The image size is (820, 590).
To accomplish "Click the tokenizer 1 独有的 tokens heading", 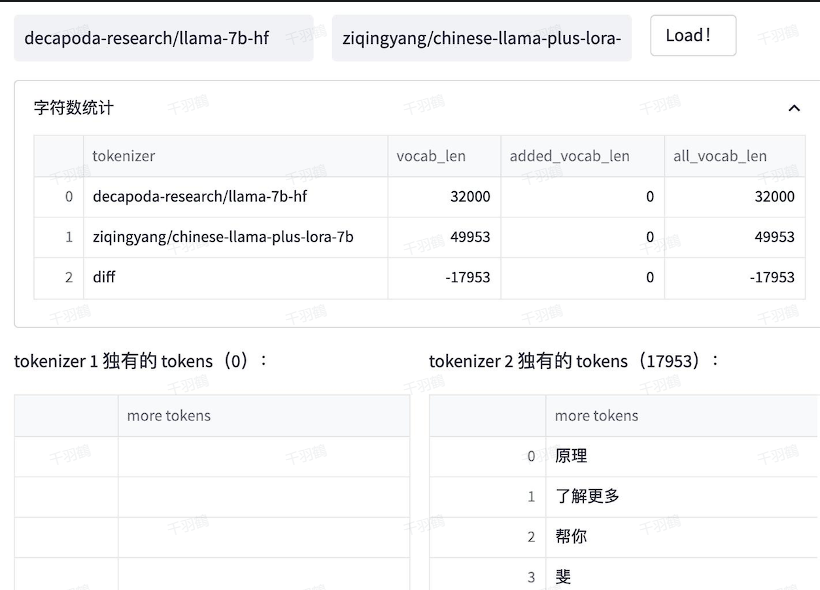I will [141, 361].
